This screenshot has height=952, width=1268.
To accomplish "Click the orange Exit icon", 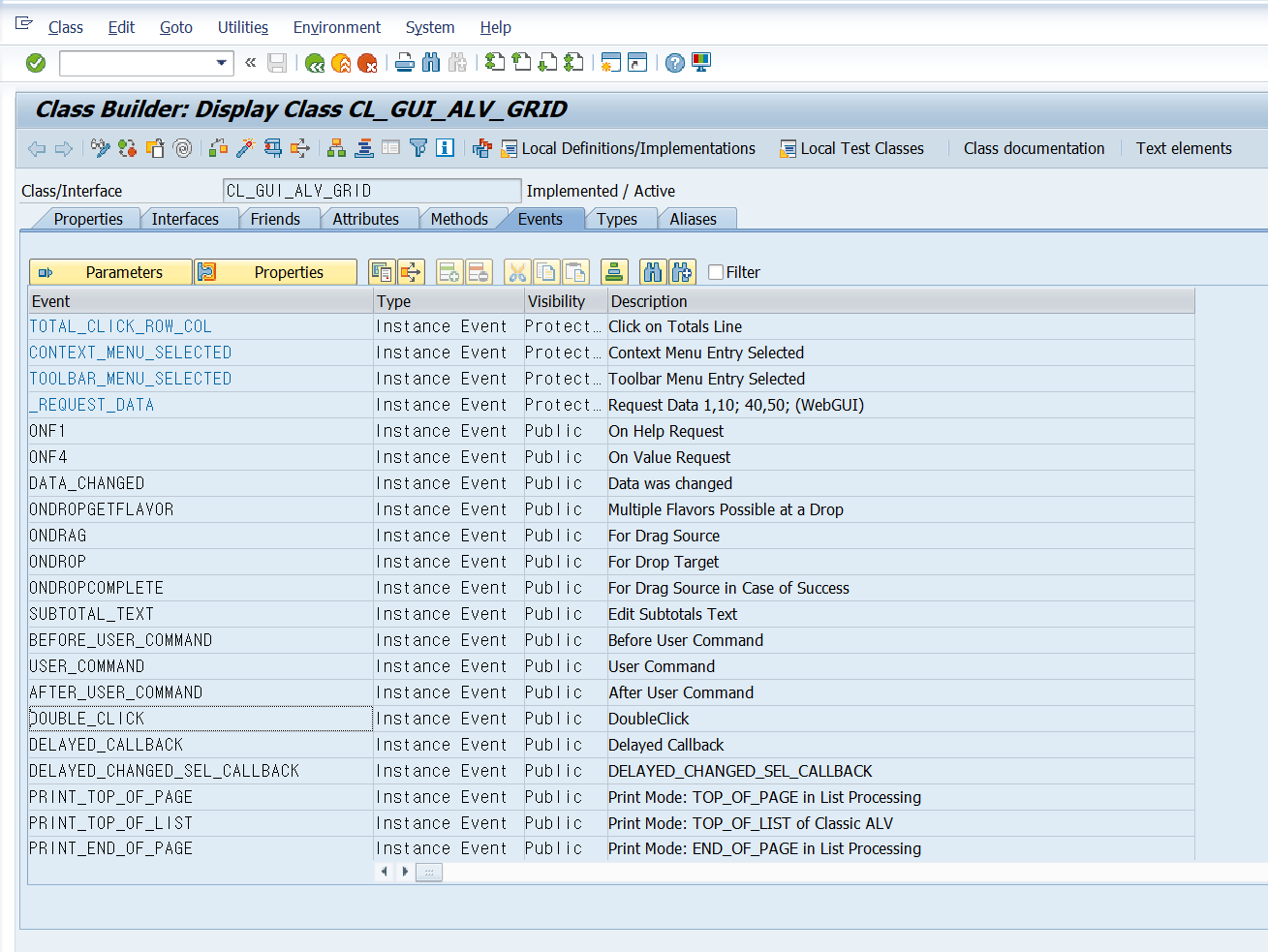I will click(x=341, y=63).
